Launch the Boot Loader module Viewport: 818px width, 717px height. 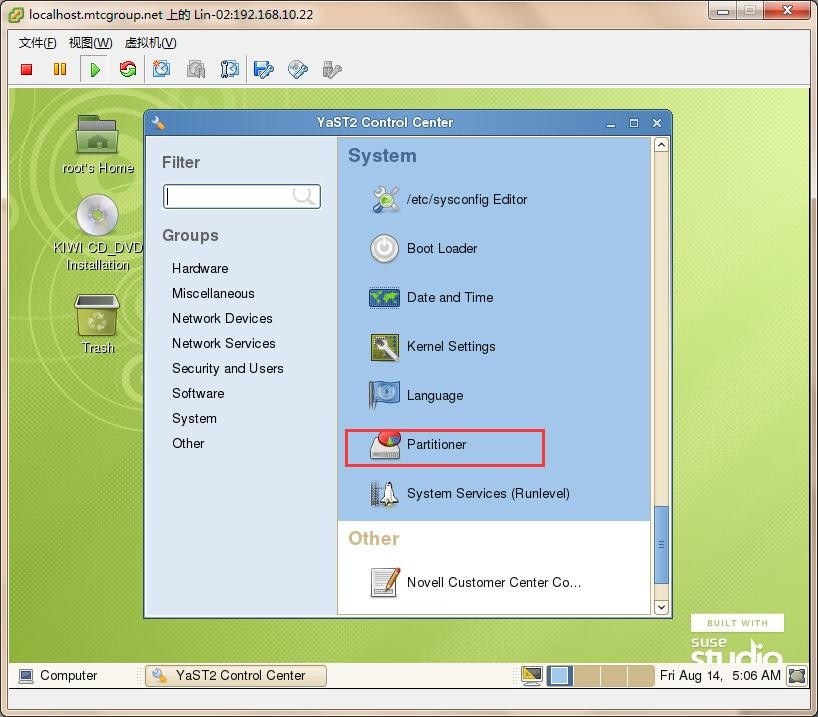(424, 249)
